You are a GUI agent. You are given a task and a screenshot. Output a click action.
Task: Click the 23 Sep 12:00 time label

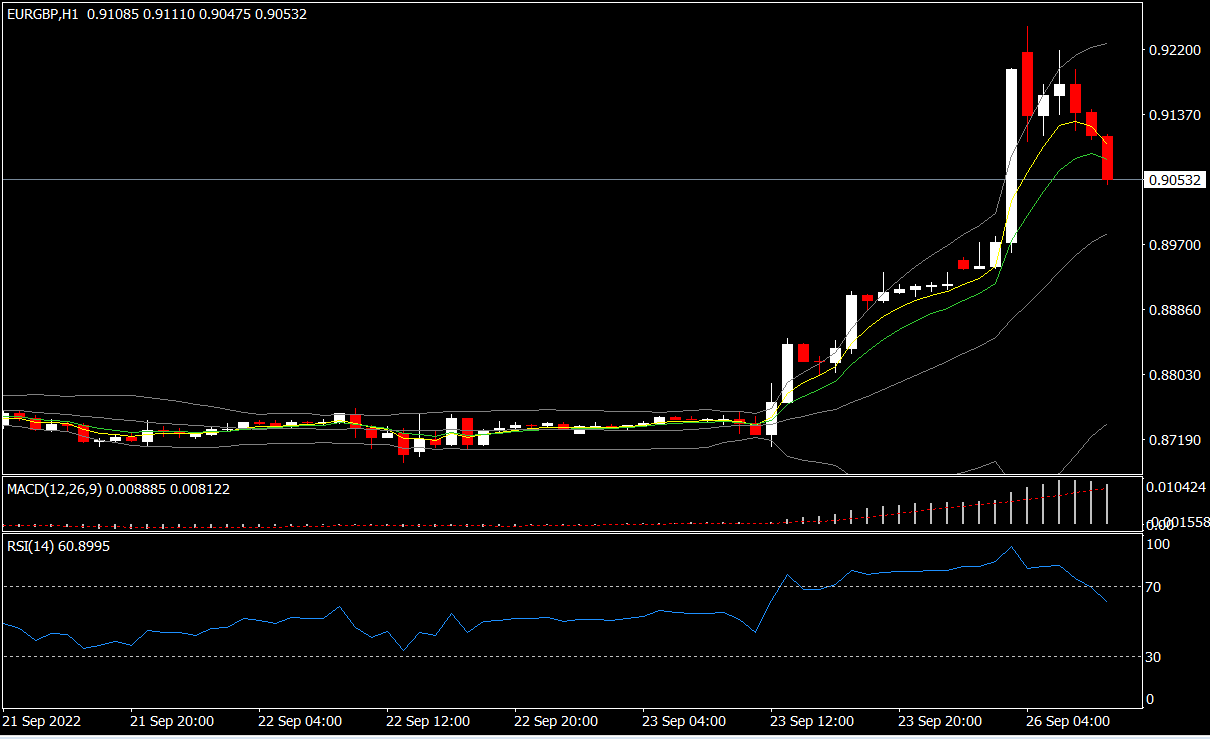tap(812, 721)
